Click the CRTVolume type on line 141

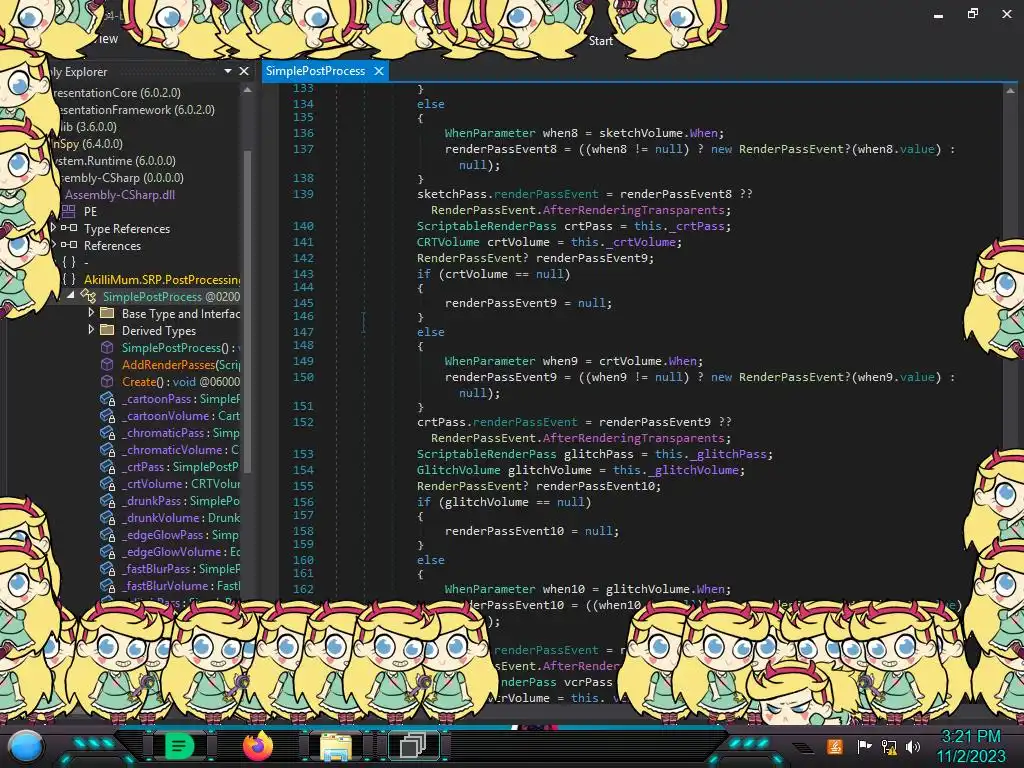click(x=448, y=242)
